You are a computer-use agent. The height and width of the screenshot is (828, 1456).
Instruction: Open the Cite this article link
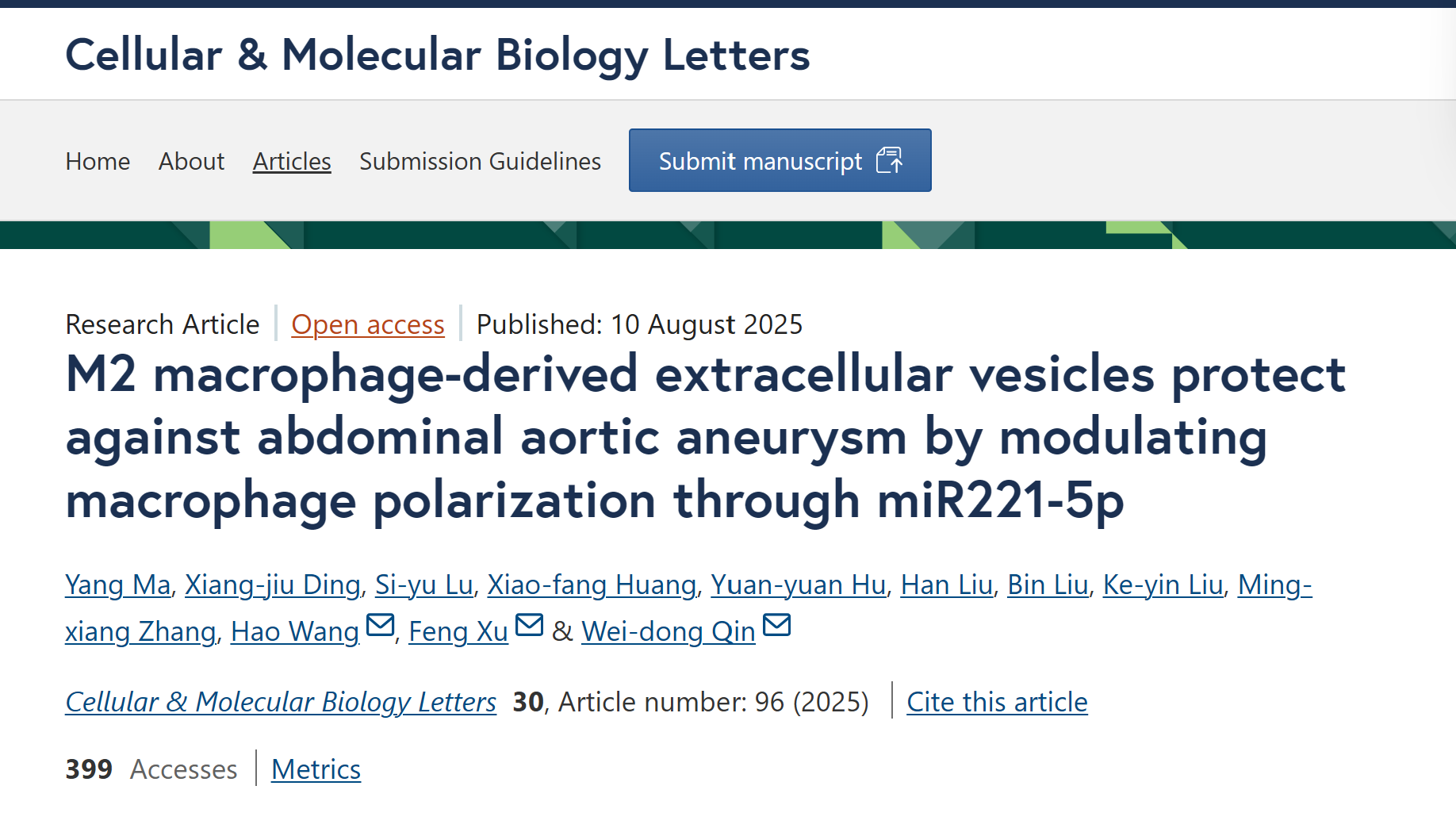(x=997, y=702)
